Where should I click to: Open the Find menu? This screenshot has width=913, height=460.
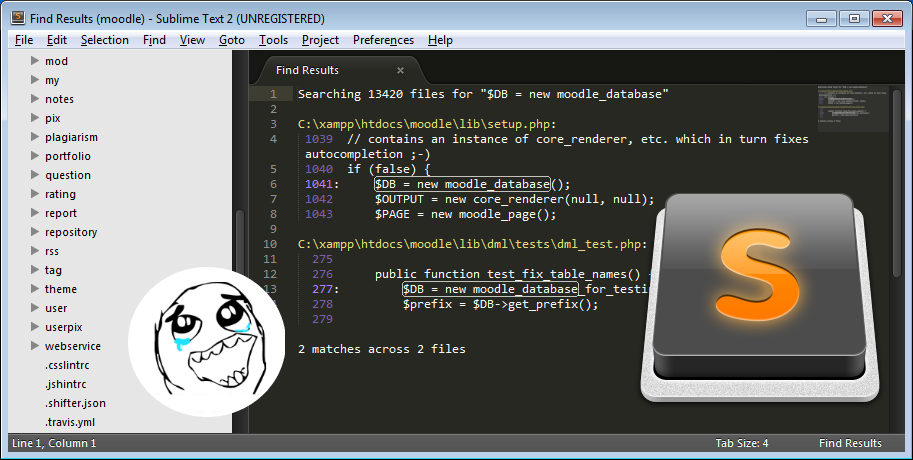(x=154, y=40)
